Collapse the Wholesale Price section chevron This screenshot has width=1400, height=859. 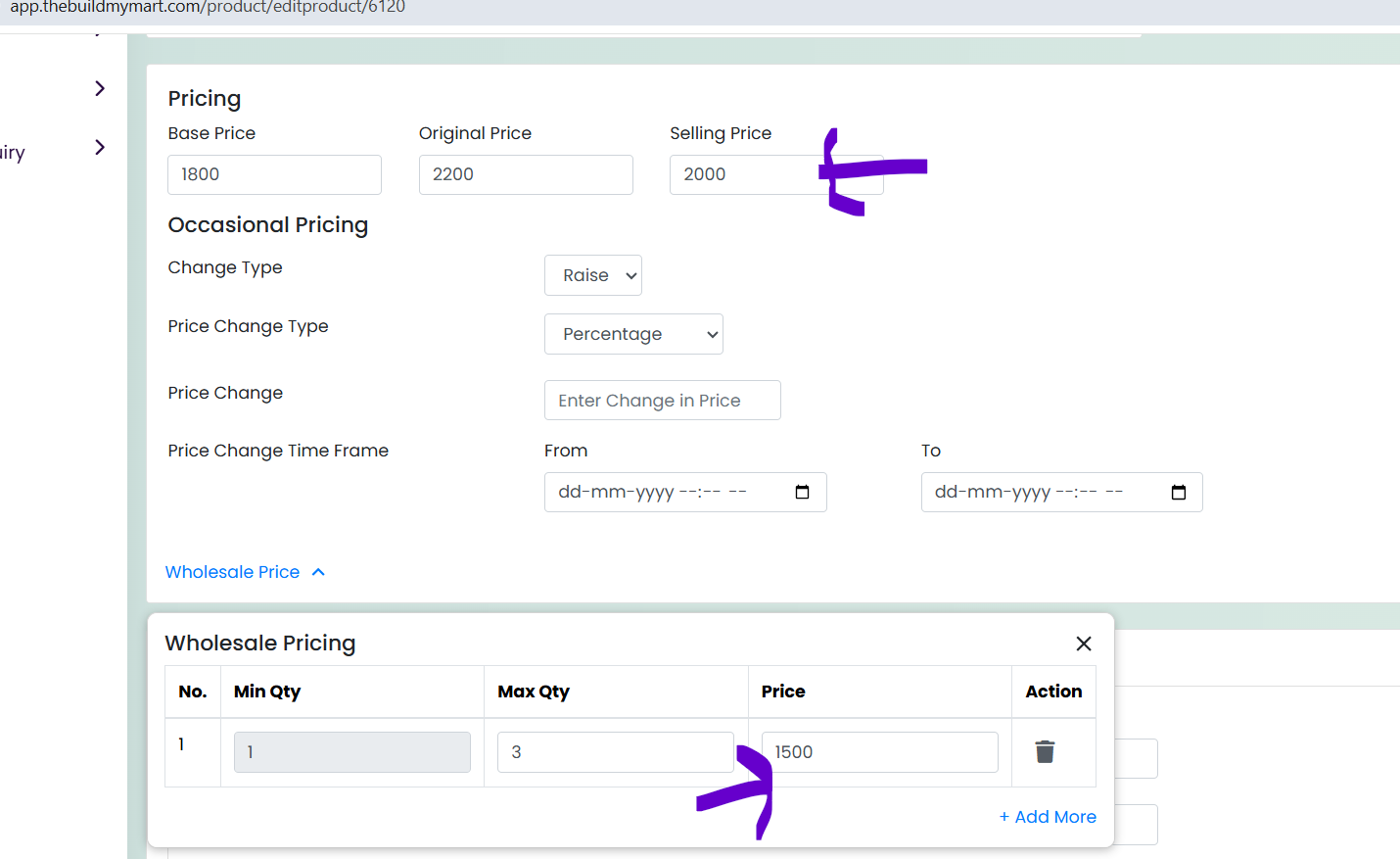318,572
